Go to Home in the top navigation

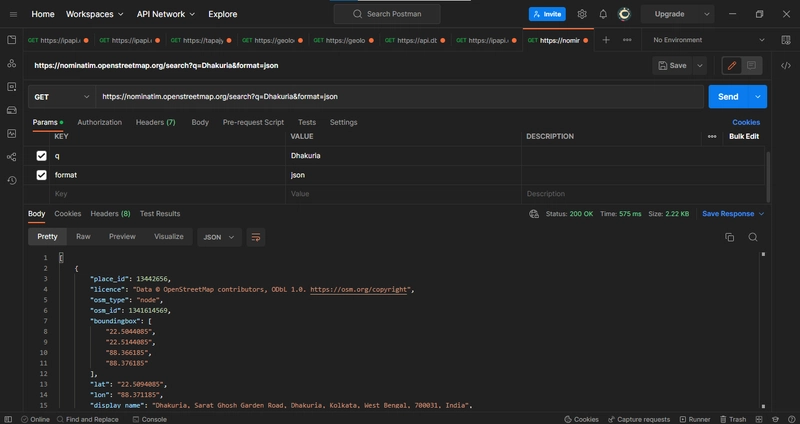click(43, 14)
